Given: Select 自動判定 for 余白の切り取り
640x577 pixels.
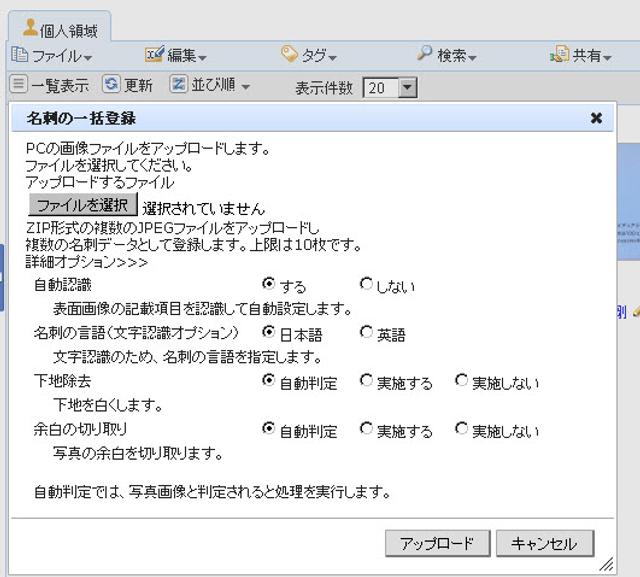Looking at the screenshot, I should pyautogui.click(x=268, y=428).
